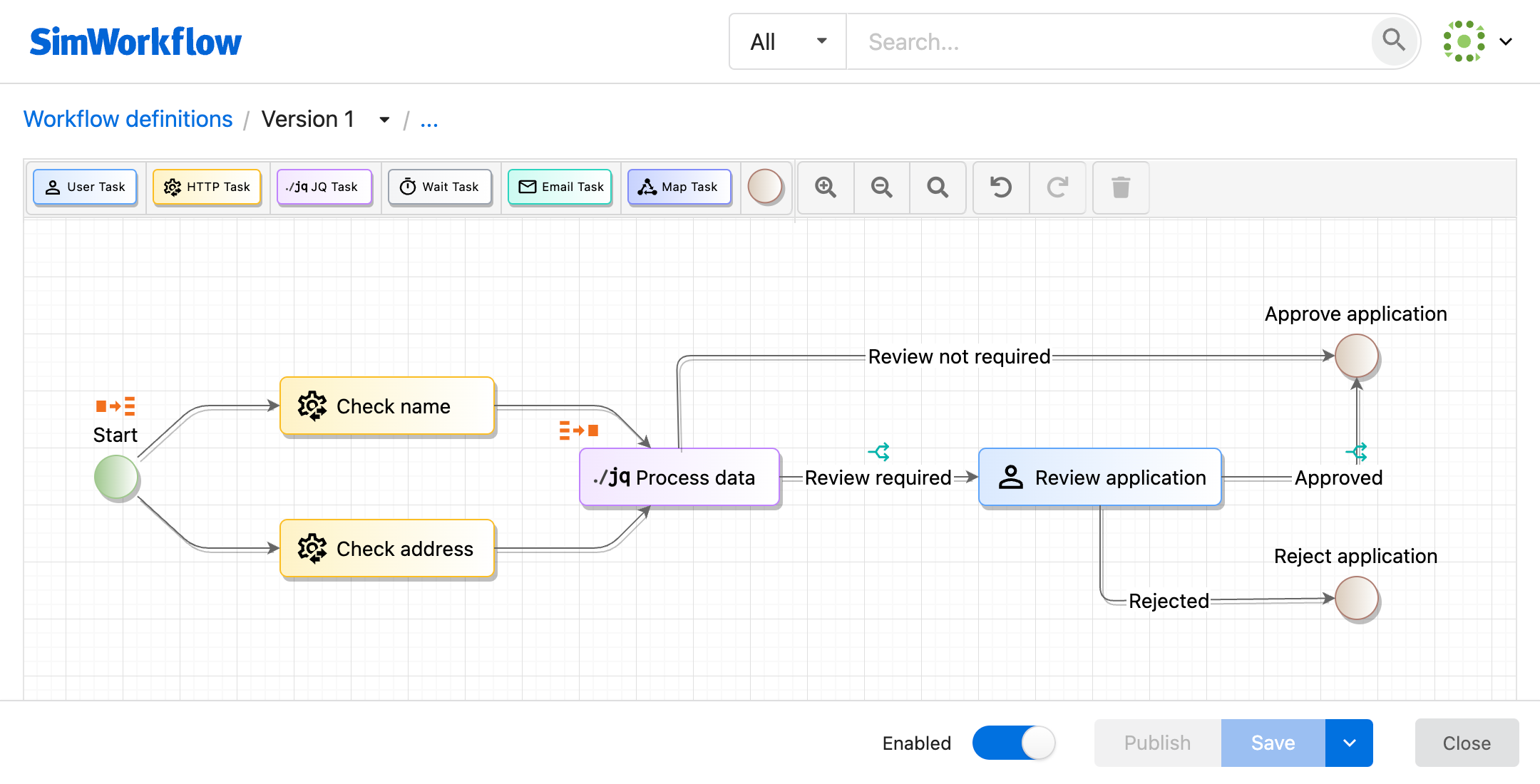Image resolution: width=1540 pixels, height=784 pixels.
Task: Click the Approve application label
Action: [1356, 314]
